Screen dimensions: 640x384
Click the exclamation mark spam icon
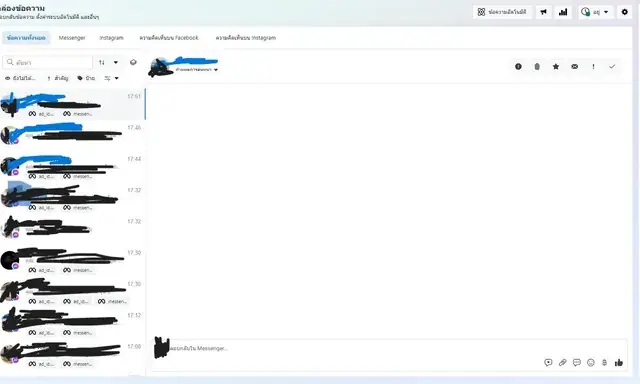tap(593, 67)
